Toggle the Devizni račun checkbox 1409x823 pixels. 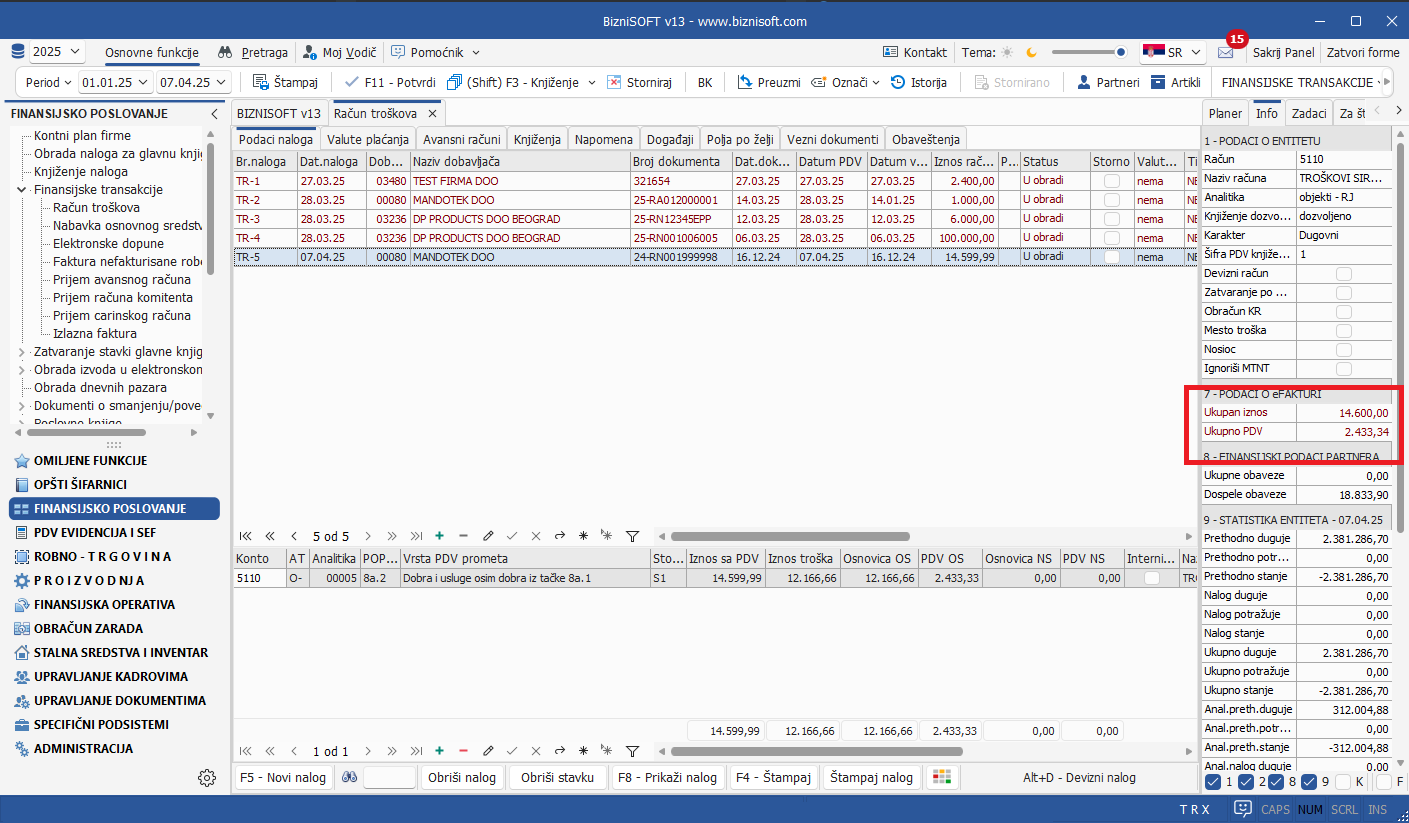point(1343,274)
